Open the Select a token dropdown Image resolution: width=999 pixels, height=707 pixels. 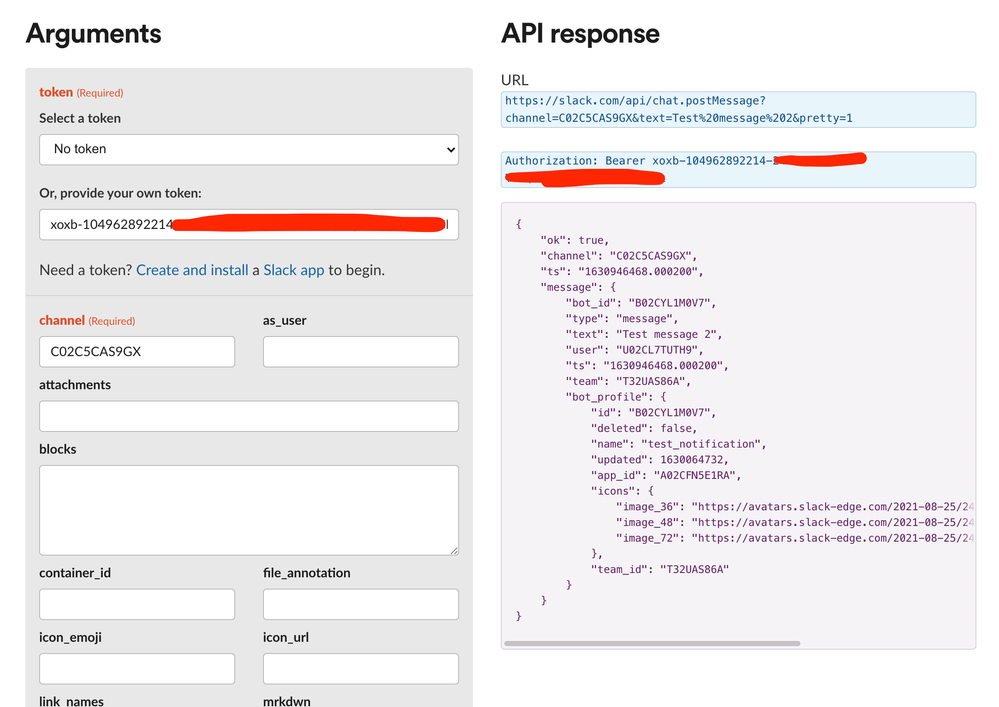(x=248, y=150)
